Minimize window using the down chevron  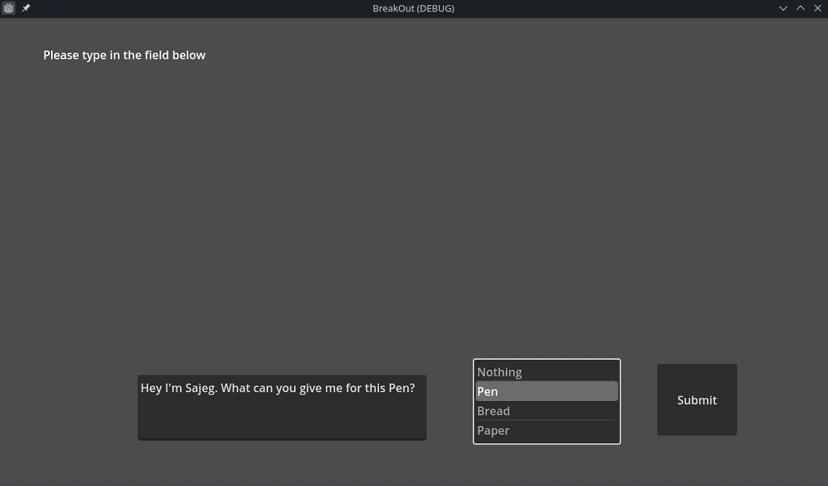pyautogui.click(x=783, y=8)
